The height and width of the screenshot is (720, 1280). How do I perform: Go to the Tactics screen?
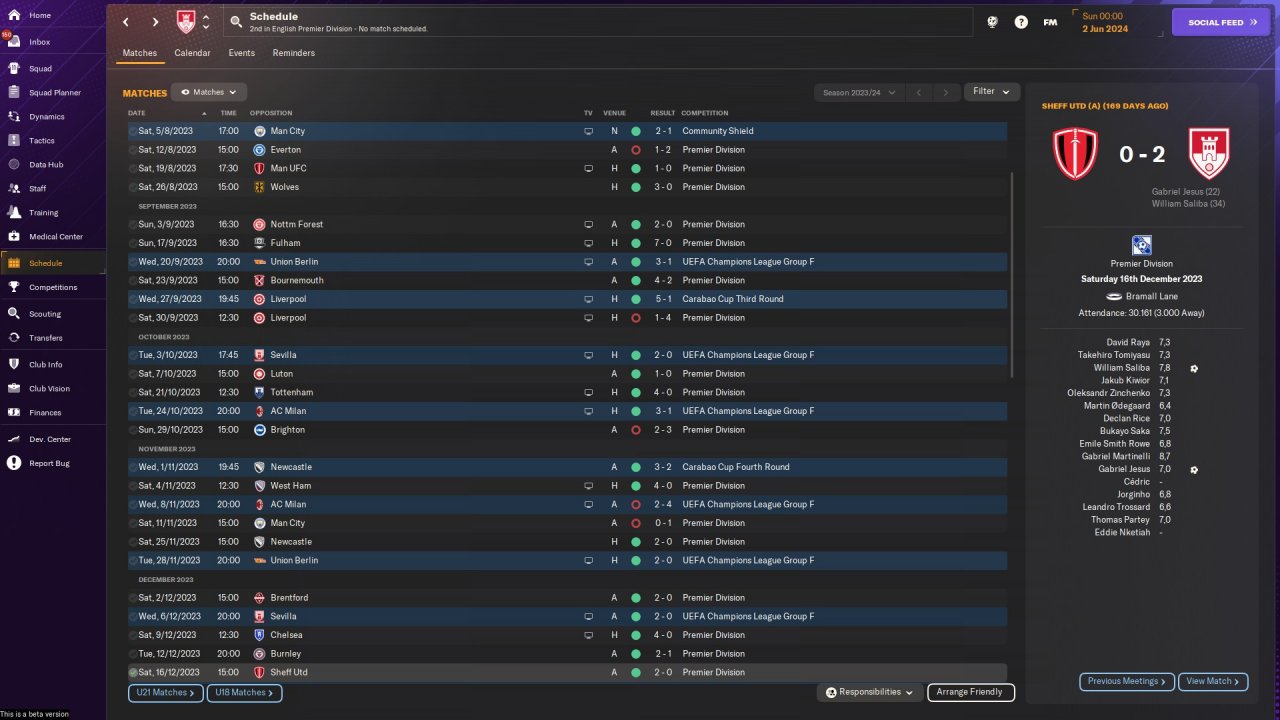click(x=42, y=141)
